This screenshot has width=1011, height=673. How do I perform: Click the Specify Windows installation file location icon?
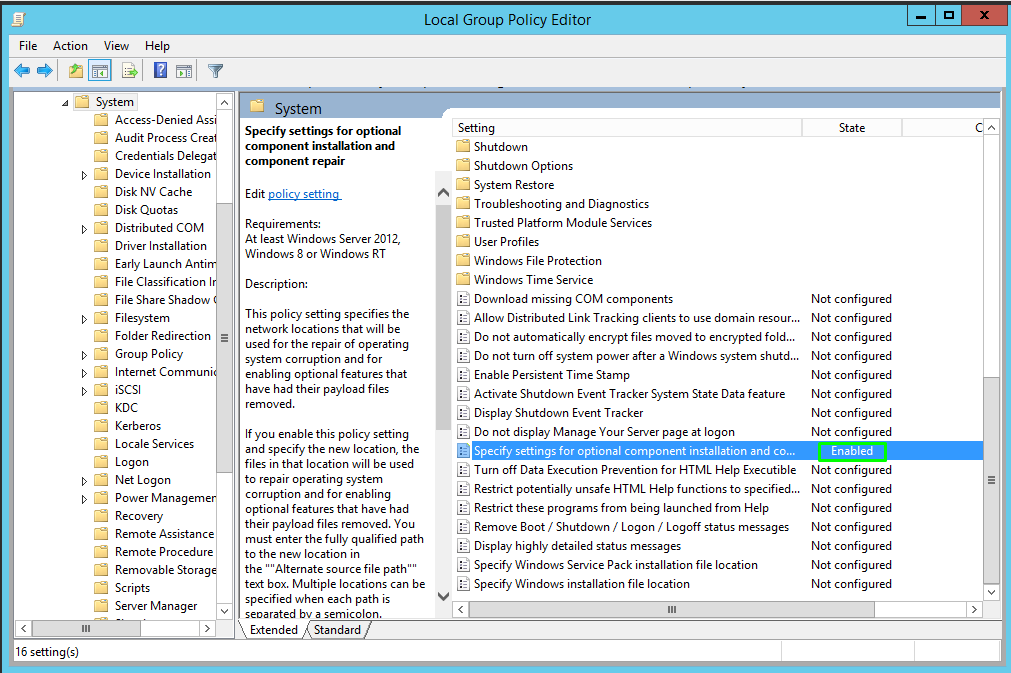[463, 583]
